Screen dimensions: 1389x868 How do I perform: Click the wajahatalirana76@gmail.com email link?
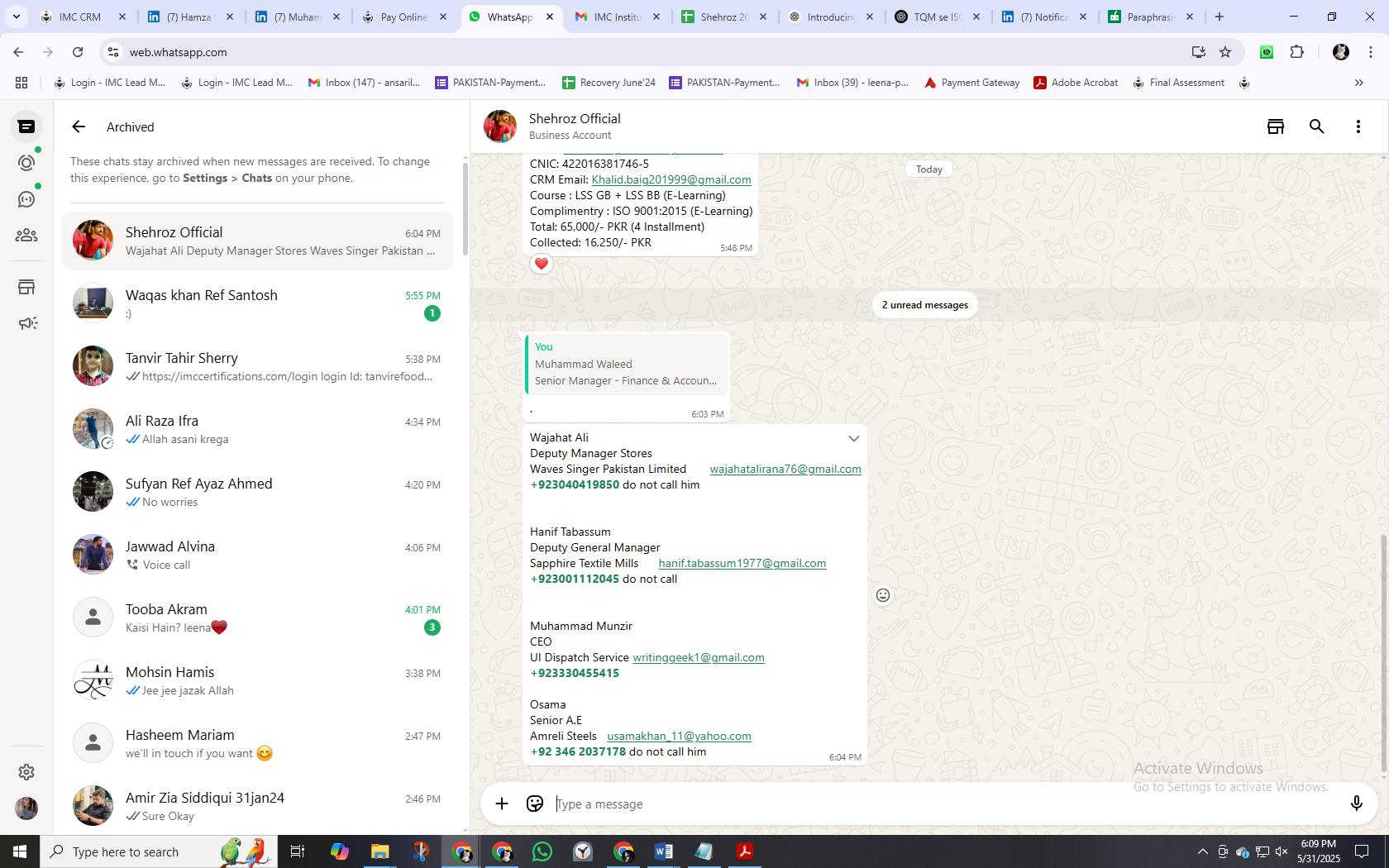(x=785, y=469)
